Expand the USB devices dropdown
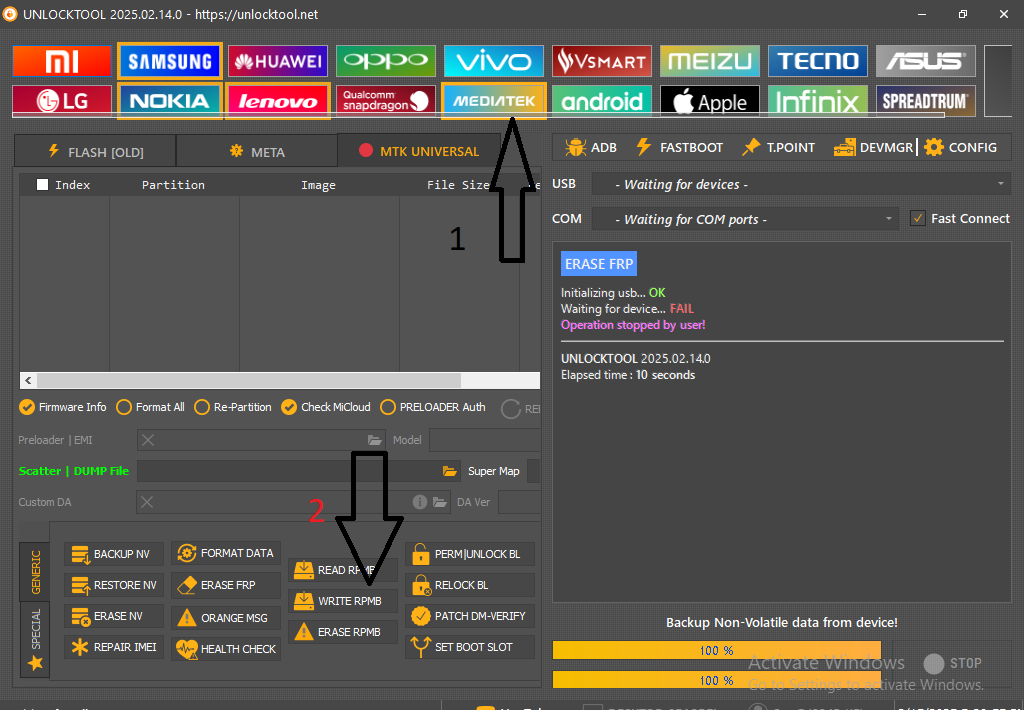The image size is (1024, 710). pyautogui.click(x=800, y=184)
